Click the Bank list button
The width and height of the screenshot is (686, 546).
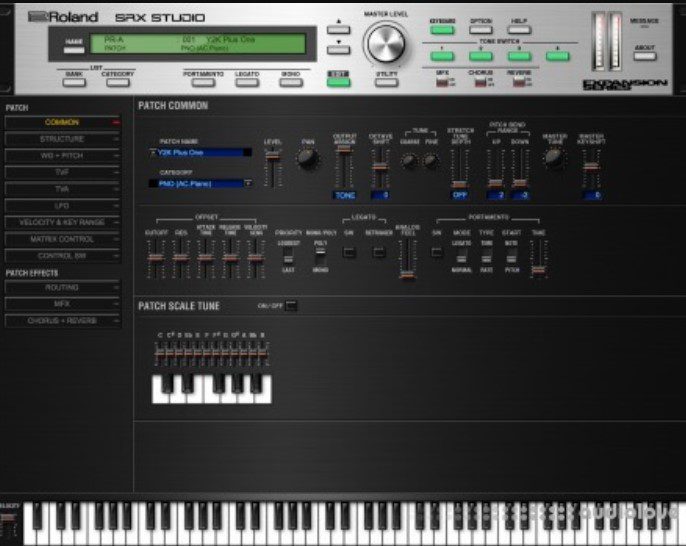[x=74, y=82]
